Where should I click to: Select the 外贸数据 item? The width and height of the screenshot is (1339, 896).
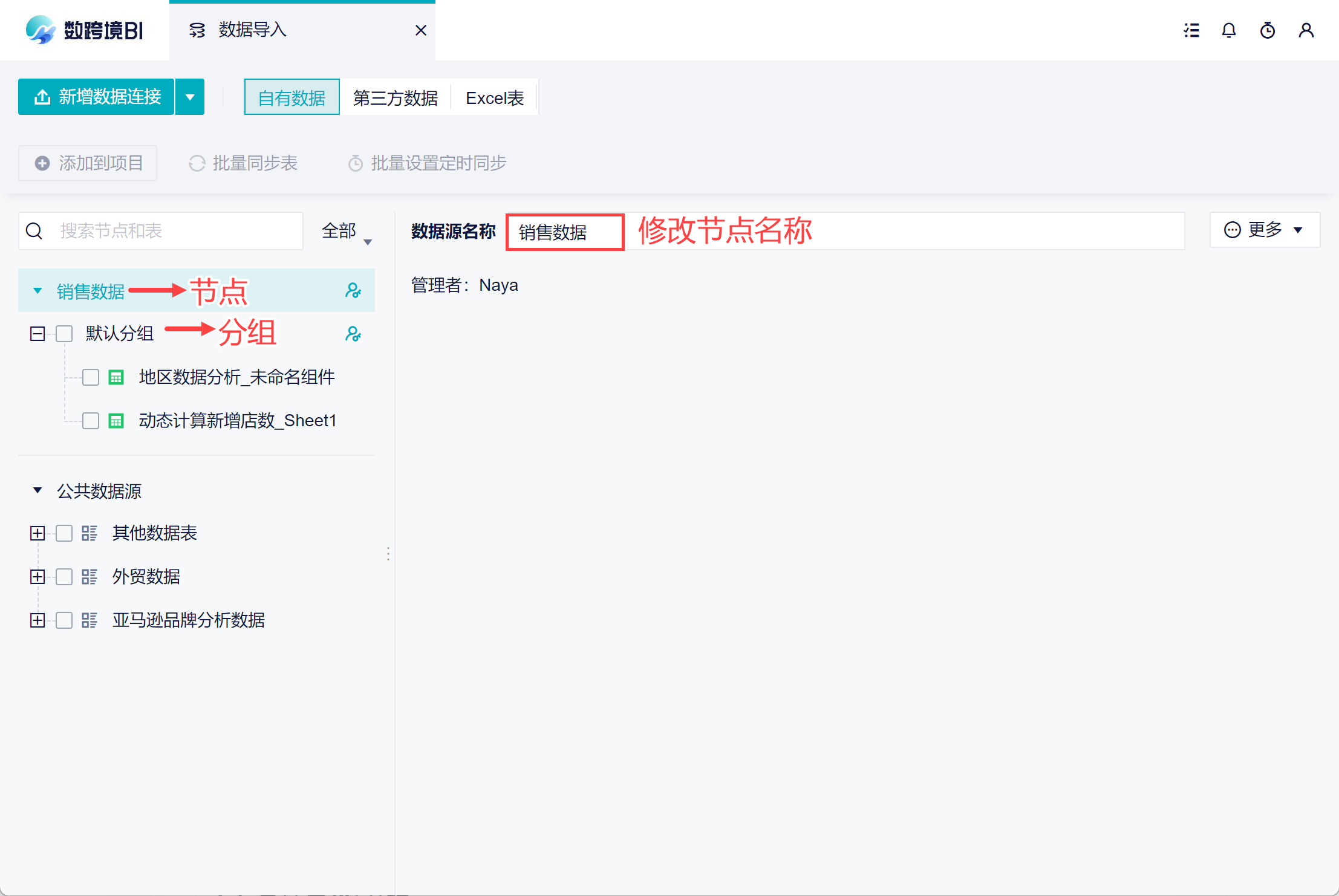146,577
